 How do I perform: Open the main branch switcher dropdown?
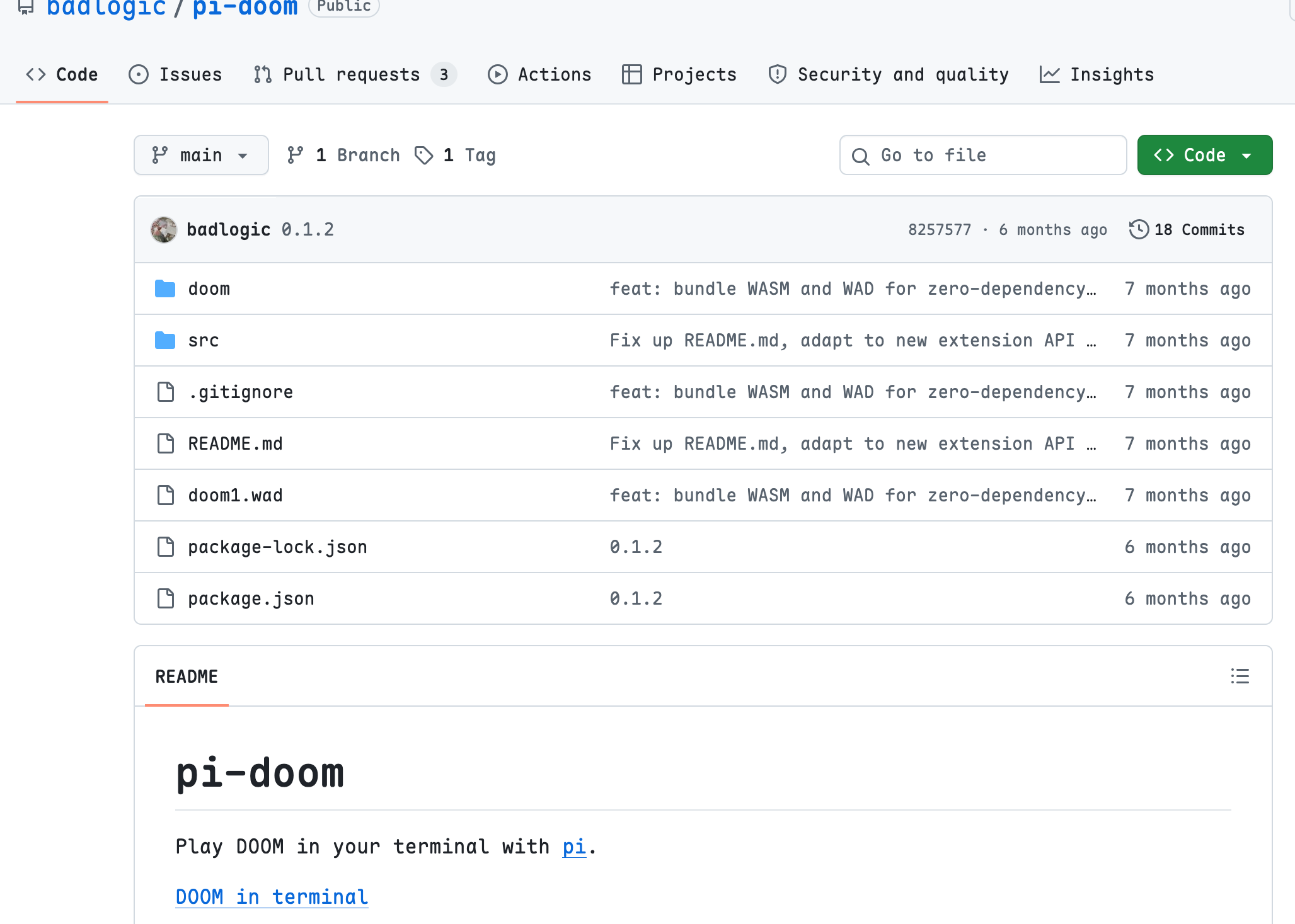(201, 155)
